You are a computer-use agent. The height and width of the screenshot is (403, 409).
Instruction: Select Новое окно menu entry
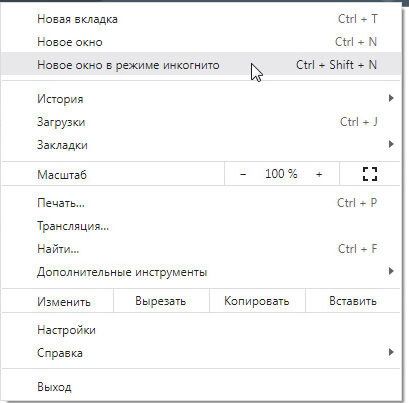coord(201,42)
